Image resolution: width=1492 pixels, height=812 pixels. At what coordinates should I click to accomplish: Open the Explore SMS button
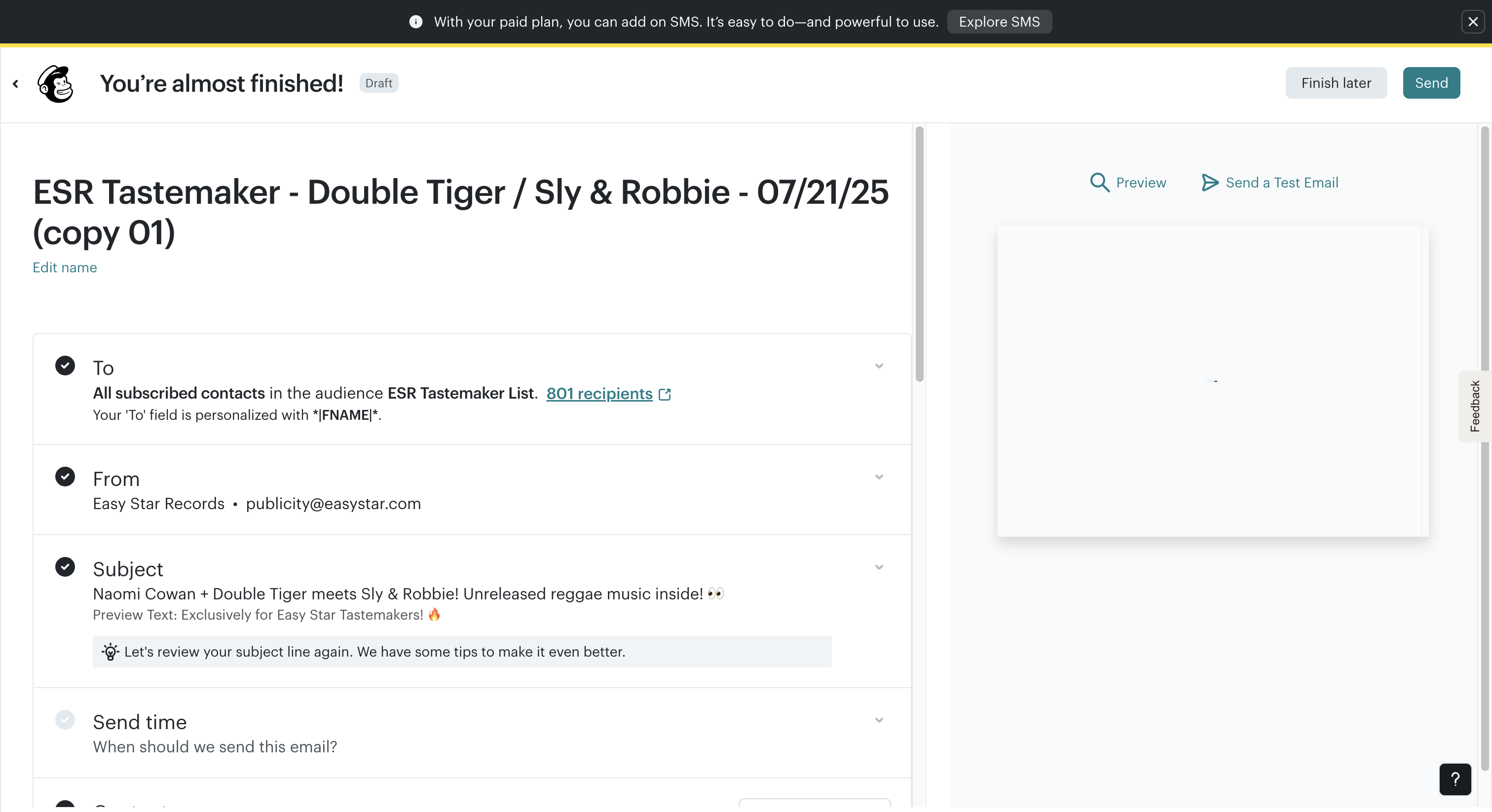coord(999,22)
